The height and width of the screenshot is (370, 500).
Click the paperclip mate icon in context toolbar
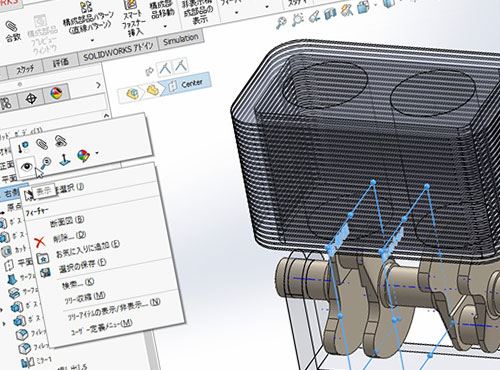42,144
